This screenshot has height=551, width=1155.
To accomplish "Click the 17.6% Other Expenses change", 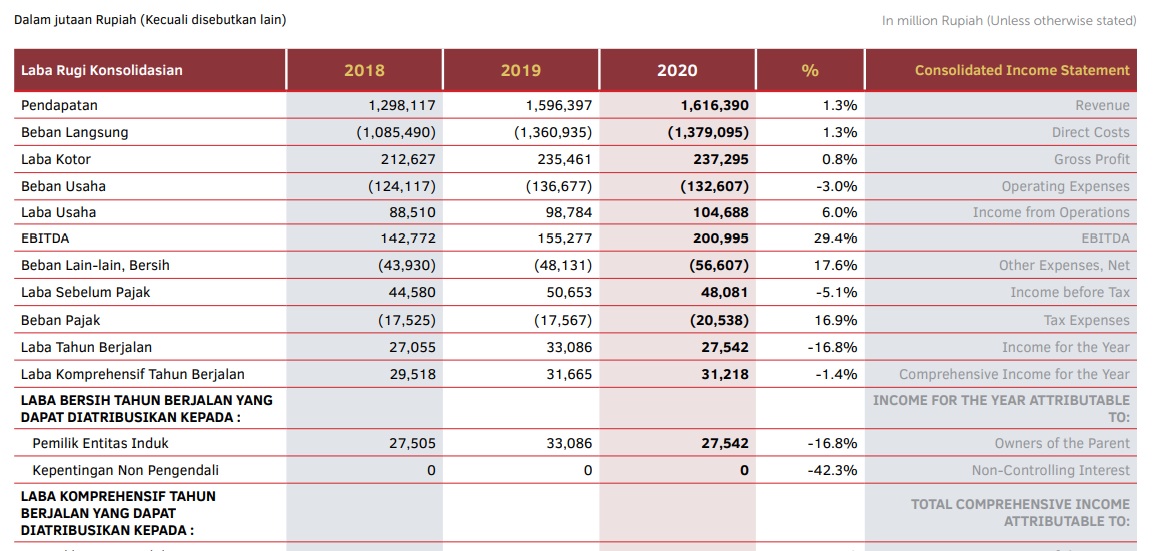I will pos(835,265).
